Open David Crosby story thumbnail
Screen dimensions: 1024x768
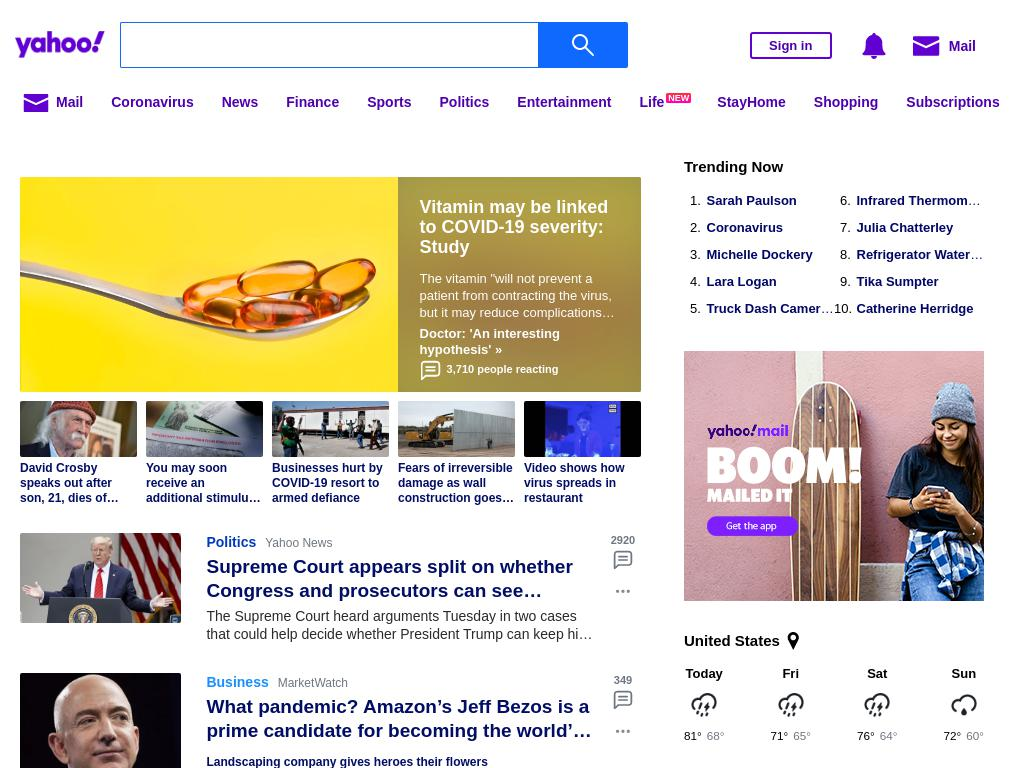[78, 428]
